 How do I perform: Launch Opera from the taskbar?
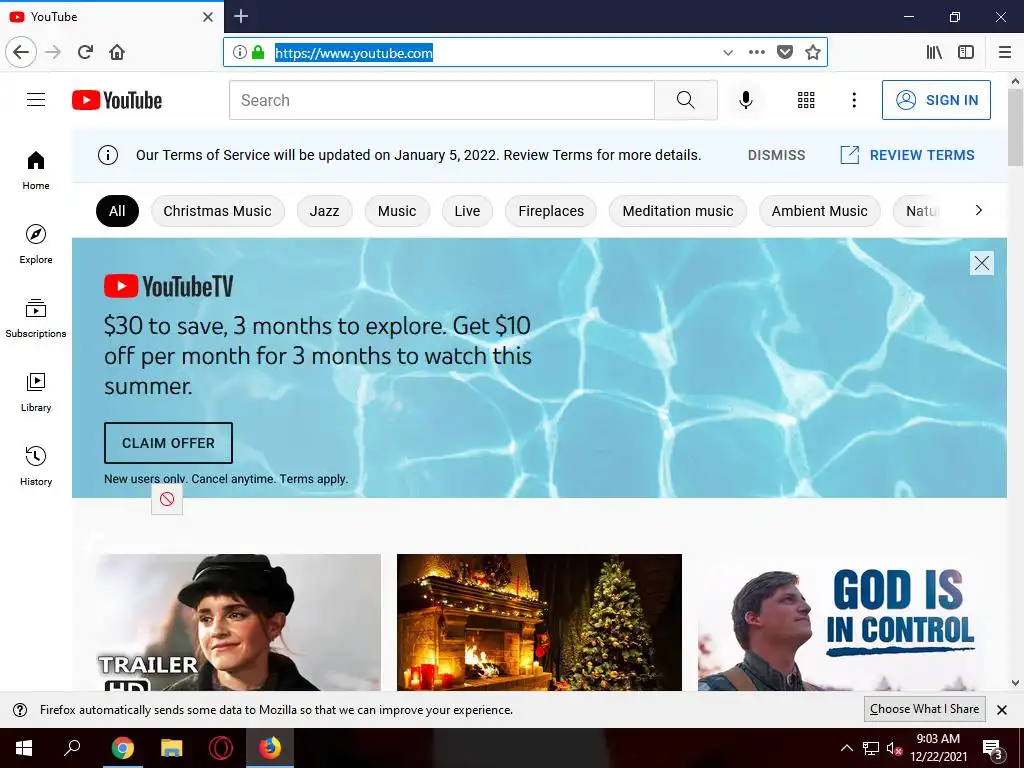221,748
